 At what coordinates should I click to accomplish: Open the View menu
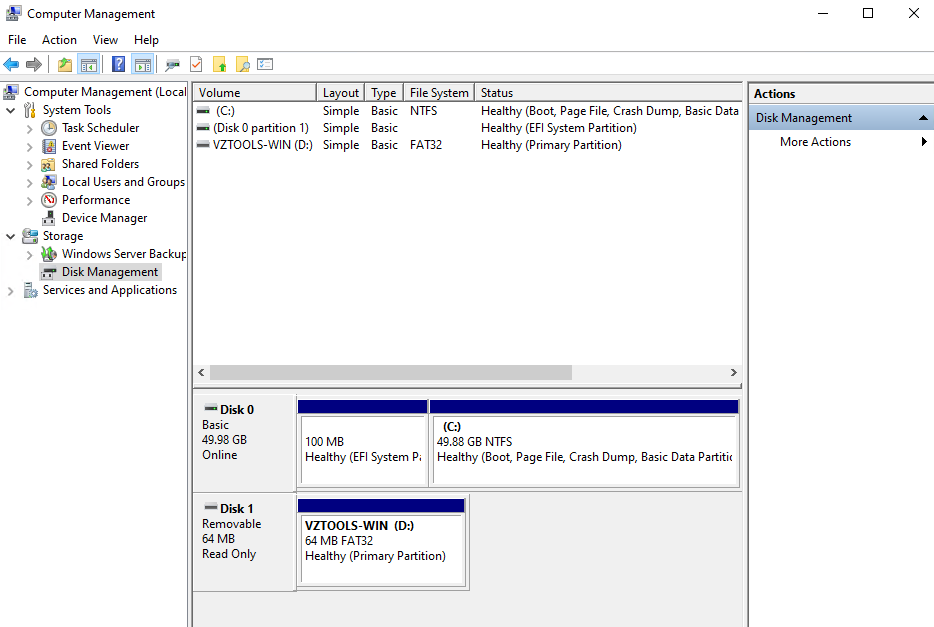point(105,40)
